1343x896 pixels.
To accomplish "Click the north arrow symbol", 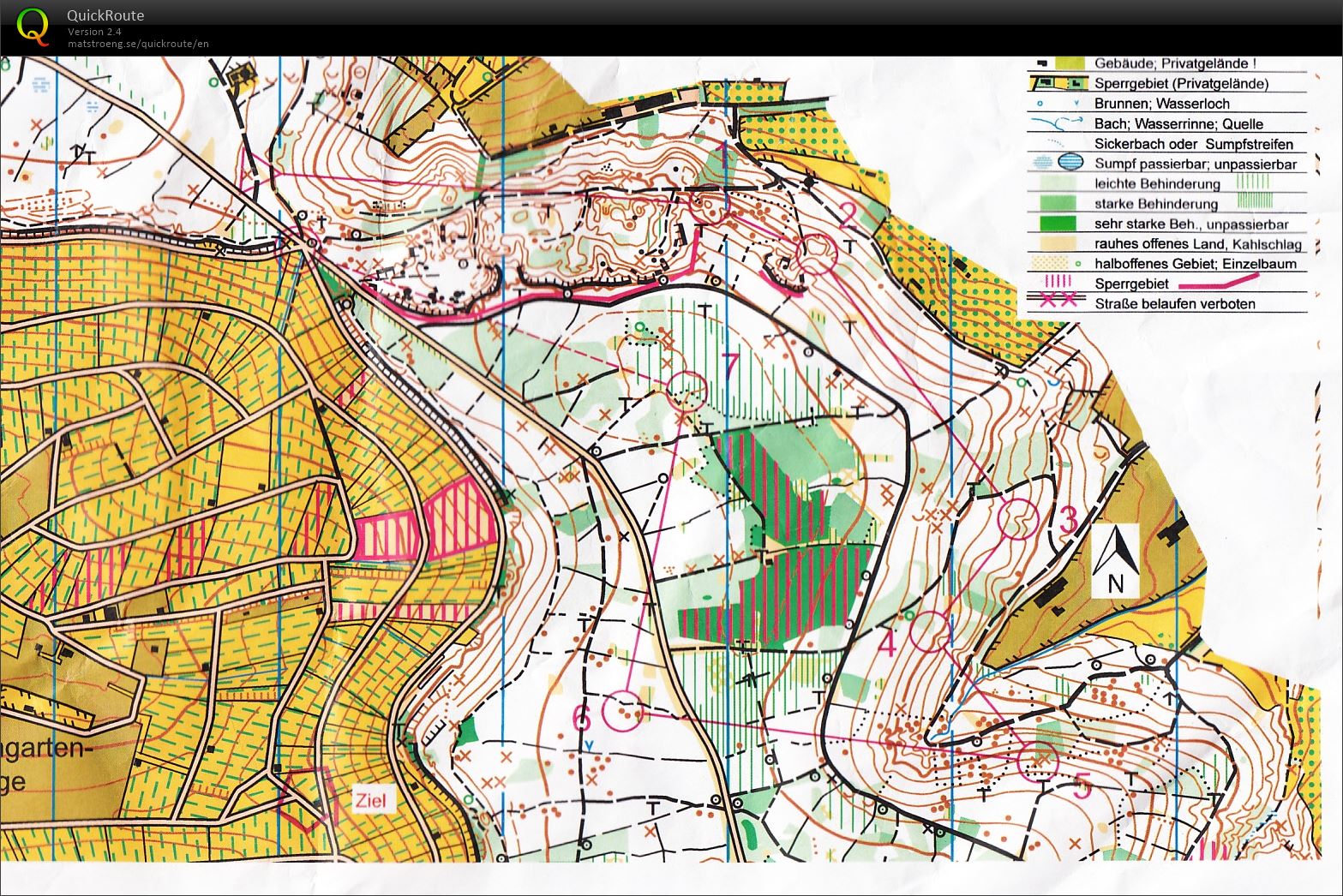I will pos(1114,559).
